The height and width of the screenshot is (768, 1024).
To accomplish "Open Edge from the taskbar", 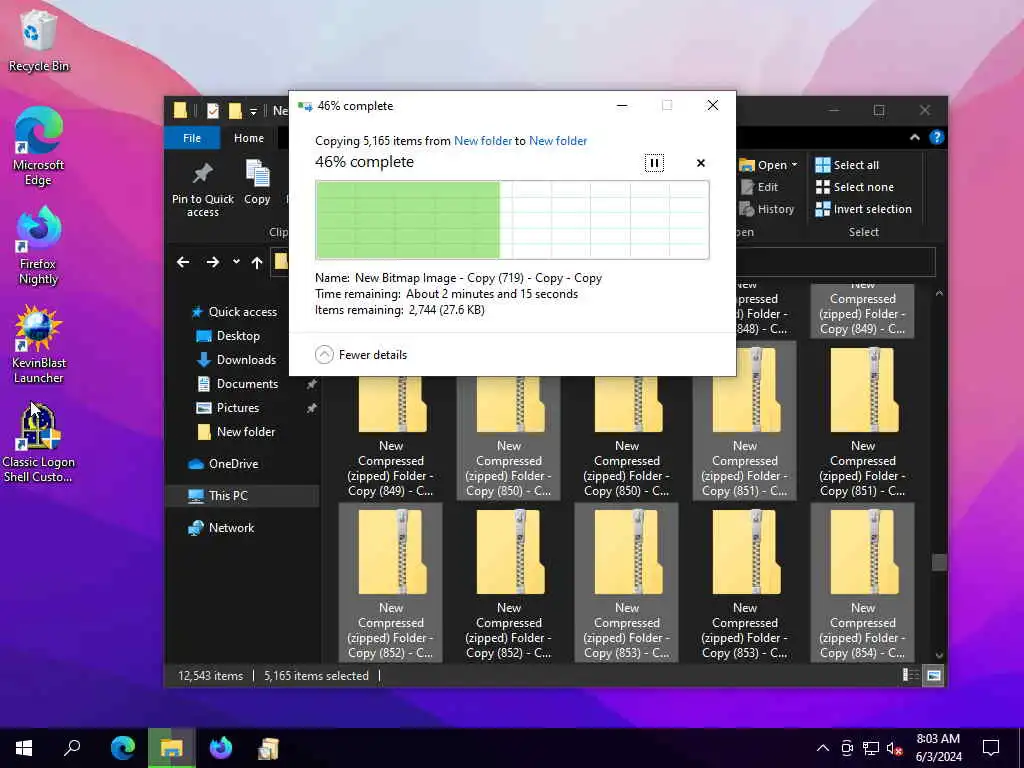I will (x=123, y=748).
